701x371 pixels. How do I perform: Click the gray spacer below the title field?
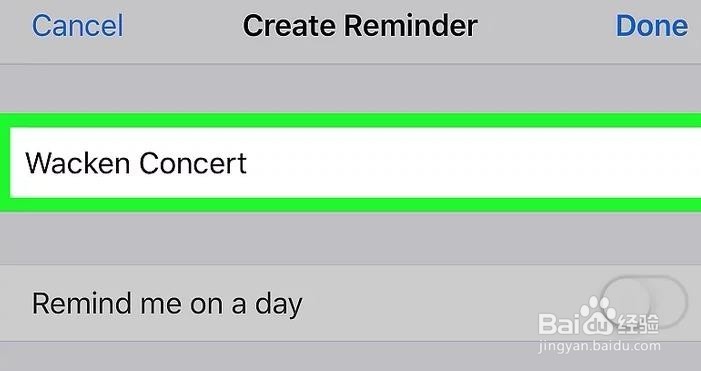coord(350,238)
